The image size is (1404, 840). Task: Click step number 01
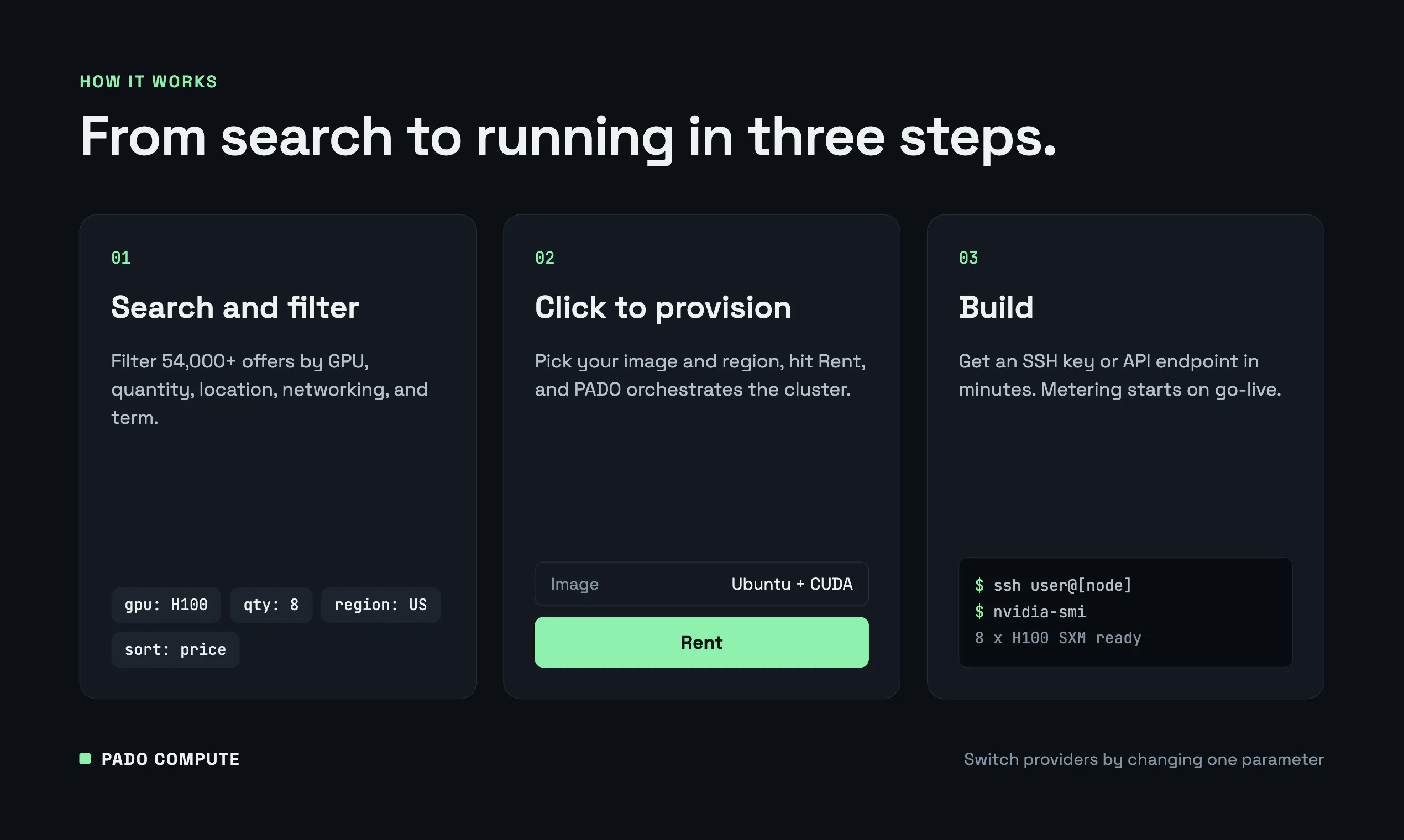(x=121, y=258)
